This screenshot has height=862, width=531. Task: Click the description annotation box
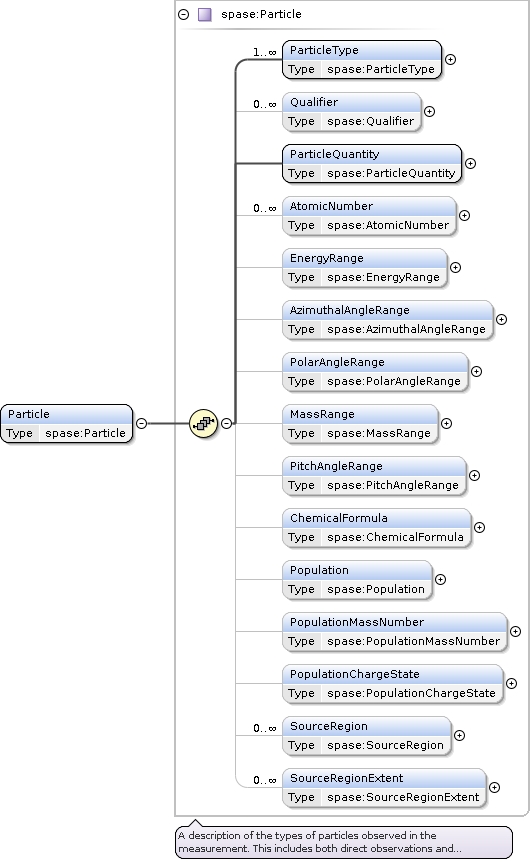344,842
